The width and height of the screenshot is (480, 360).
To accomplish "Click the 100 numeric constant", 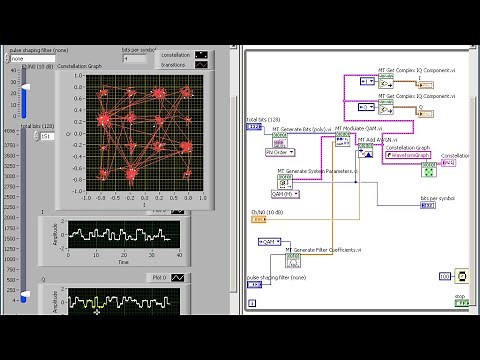I will [x=445, y=276].
